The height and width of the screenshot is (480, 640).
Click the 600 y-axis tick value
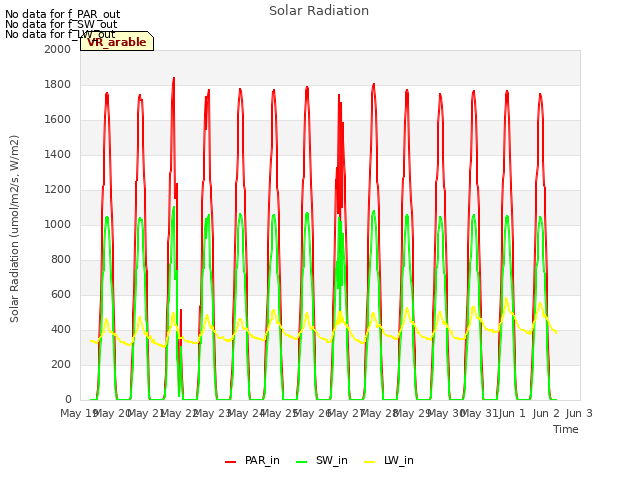point(61,294)
